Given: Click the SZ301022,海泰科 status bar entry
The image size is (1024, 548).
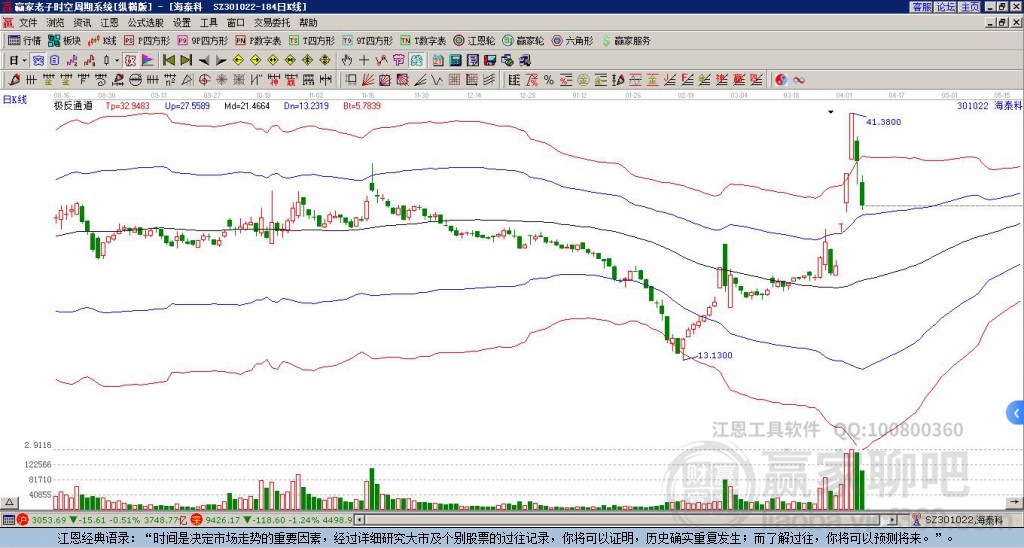Looking at the screenshot, I should [964, 520].
